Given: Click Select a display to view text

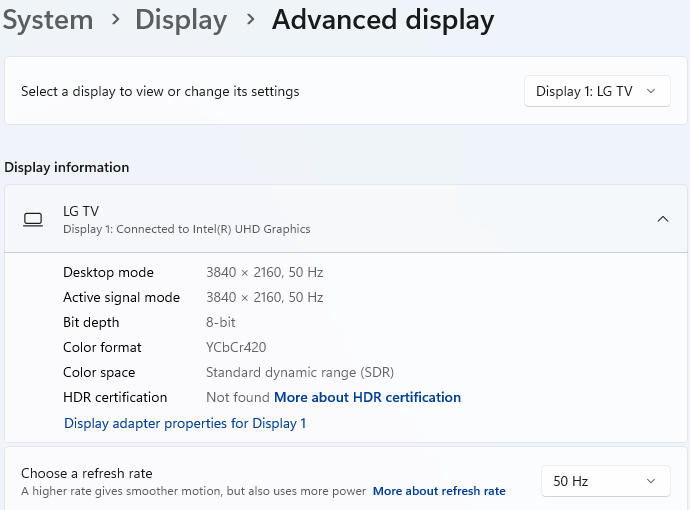Looking at the screenshot, I should pyautogui.click(x=160, y=92).
